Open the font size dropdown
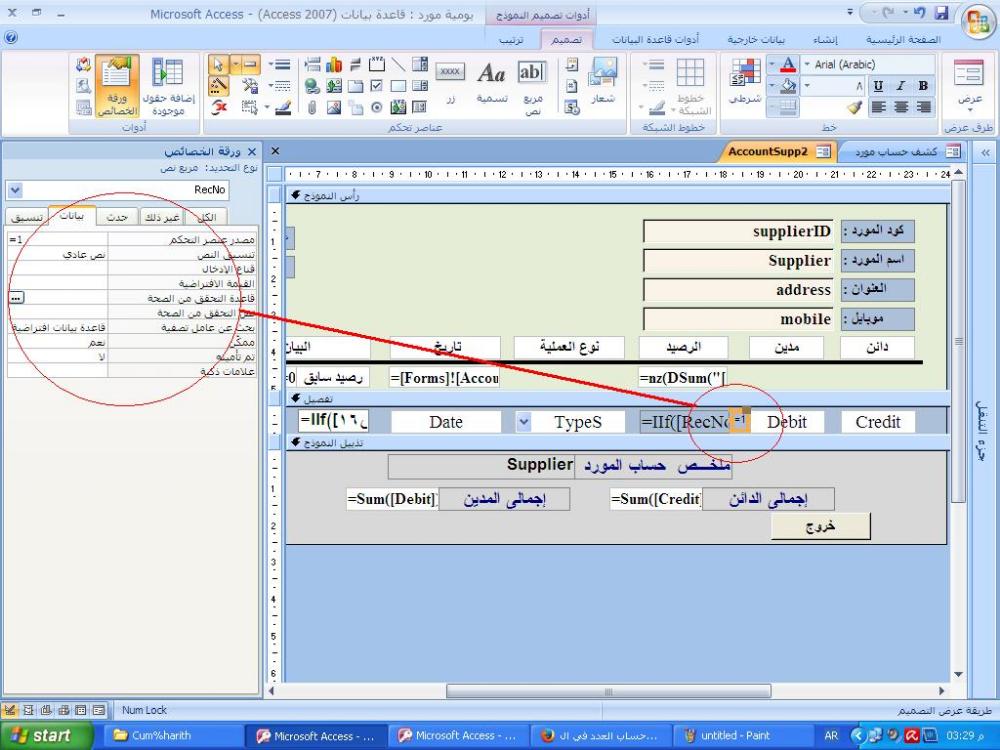 (807, 85)
